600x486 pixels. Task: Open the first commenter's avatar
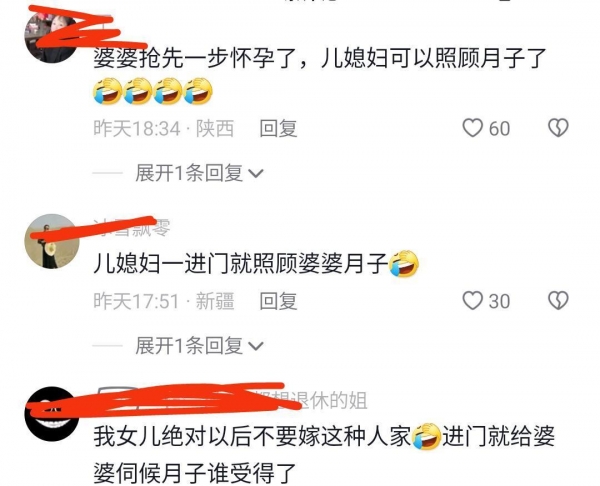[x=52, y=38]
